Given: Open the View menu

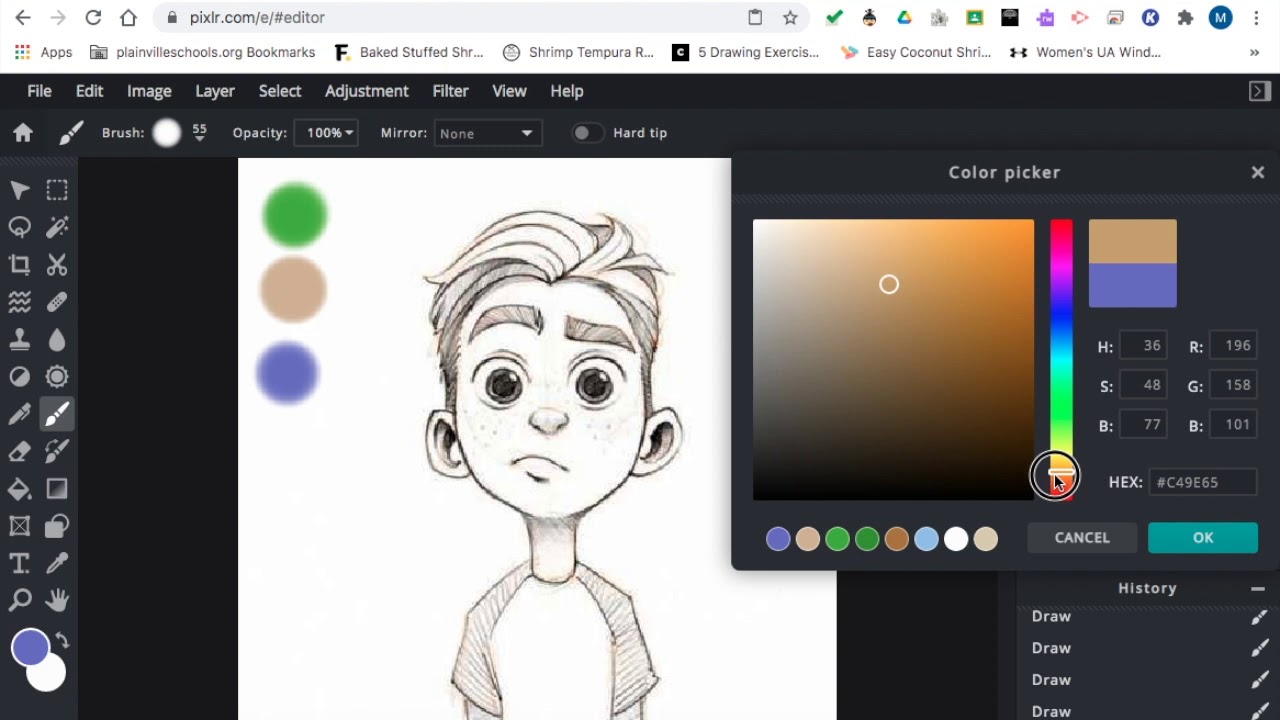Looking at the screenshot, I should point(509,91).
